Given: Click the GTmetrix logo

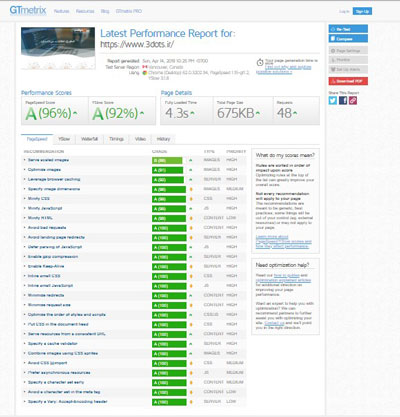Looking at the screenshot, I should [28, 10].
